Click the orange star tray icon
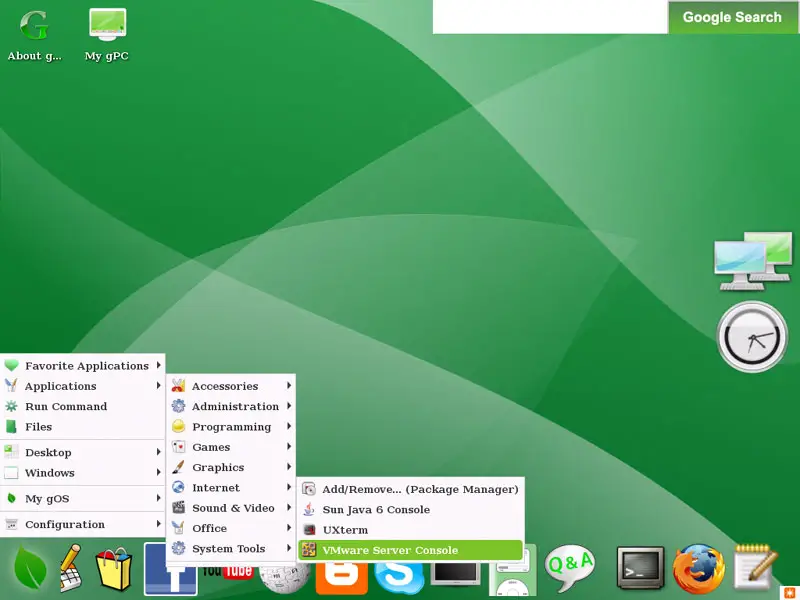The image size is (800, 600). click(x=789, y=592)
